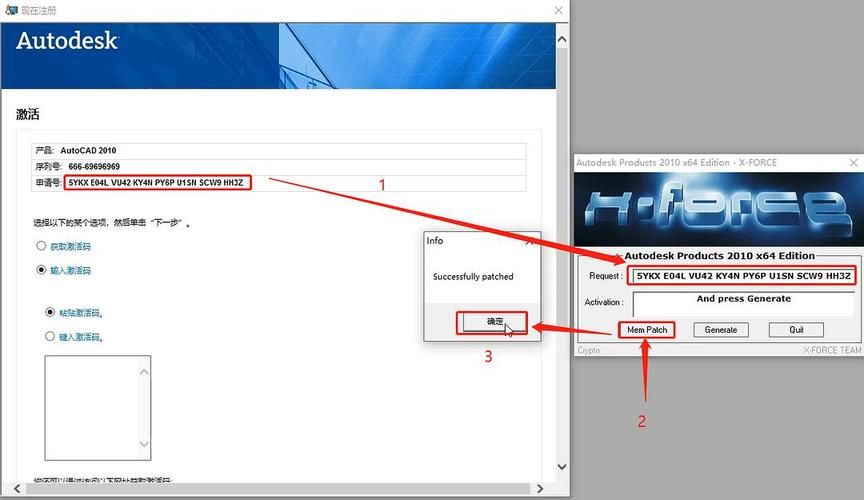The height and width of the screenshot is (500, 864).
Task: Click the 申请号 request code text
Action: 156,183
